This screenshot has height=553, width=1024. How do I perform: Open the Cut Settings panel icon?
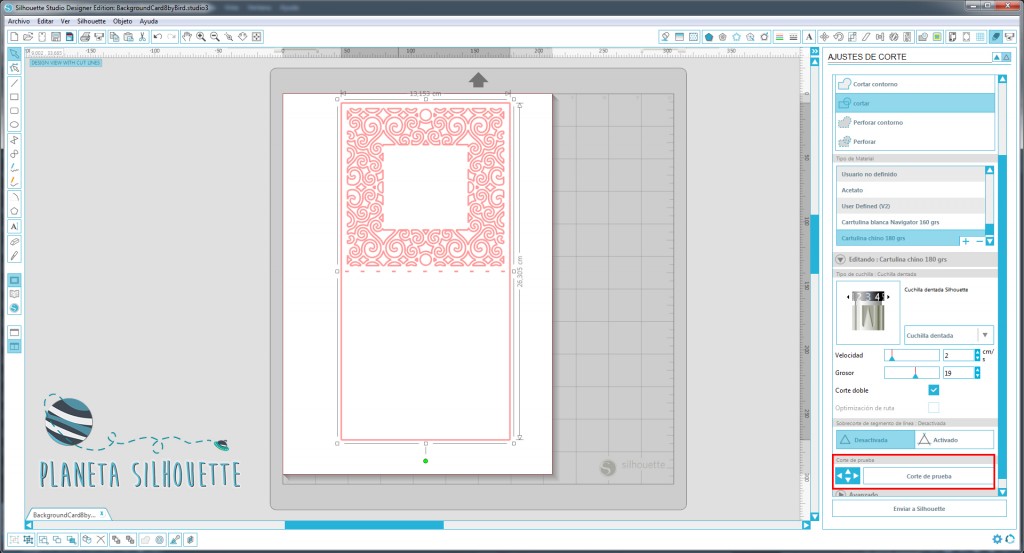click(995, 37)
